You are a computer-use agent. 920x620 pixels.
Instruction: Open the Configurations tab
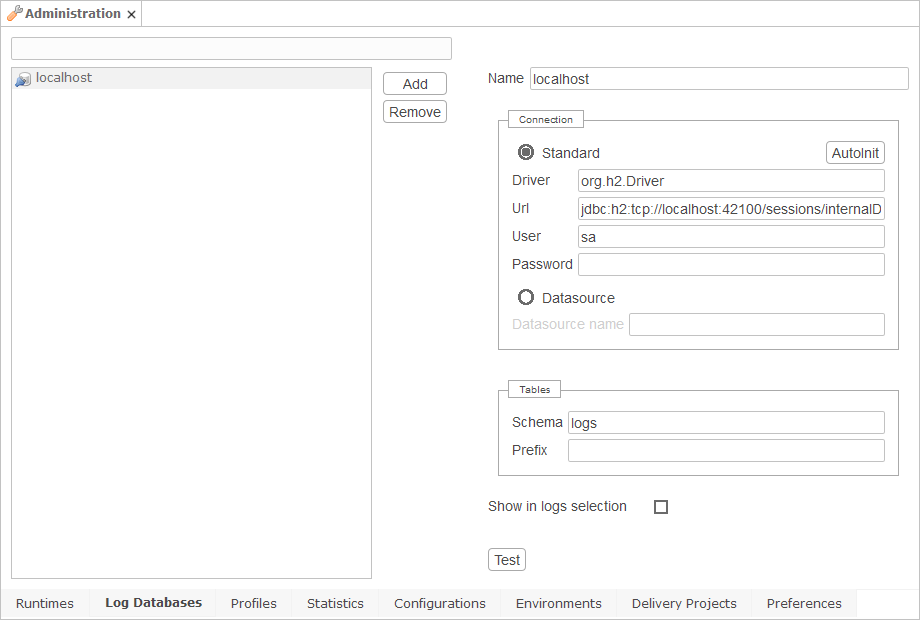(439, 603)
